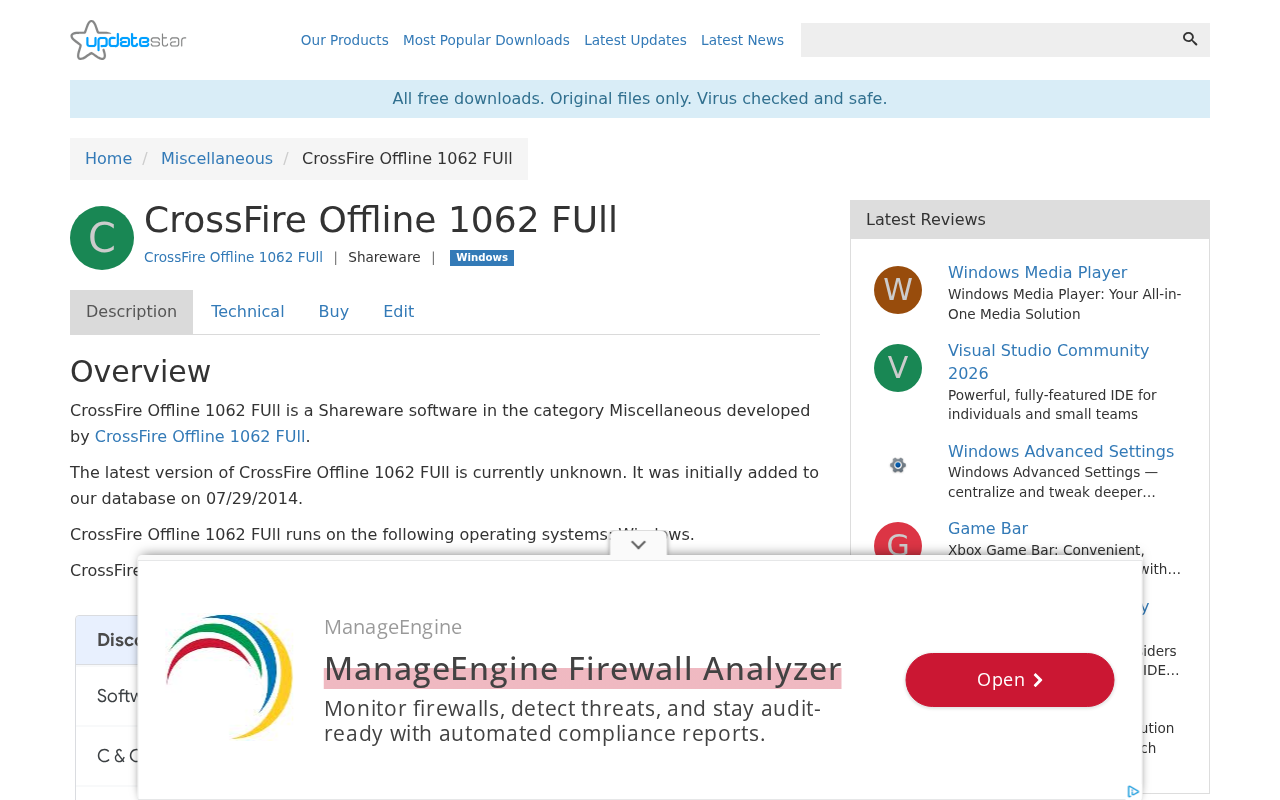This screenshot has height=800, width=1280.
Task: Click the Open button on the ad
Action: tap(1010, 680)
